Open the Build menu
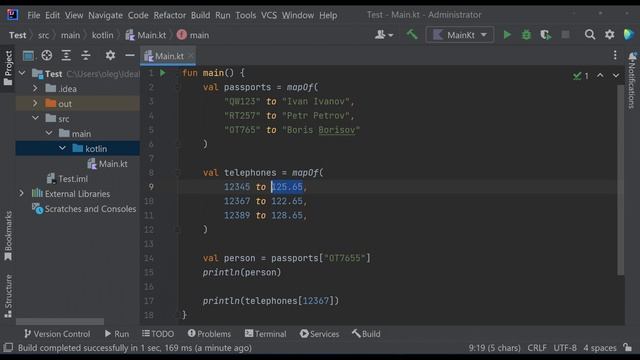Viewport: 640px width, 360px height. [x=200, y=16]
